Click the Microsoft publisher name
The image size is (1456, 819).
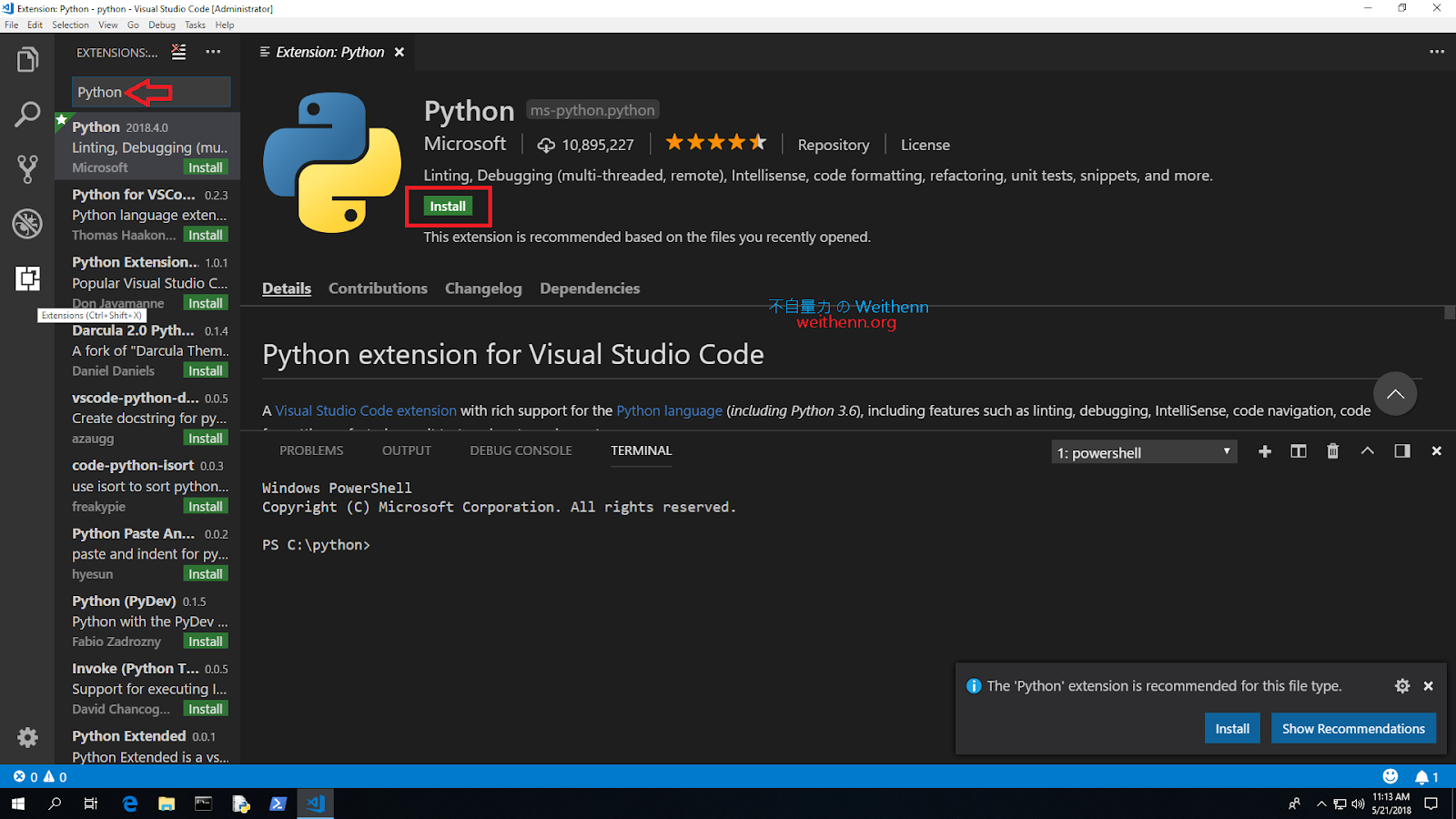(x=465, y=144)
